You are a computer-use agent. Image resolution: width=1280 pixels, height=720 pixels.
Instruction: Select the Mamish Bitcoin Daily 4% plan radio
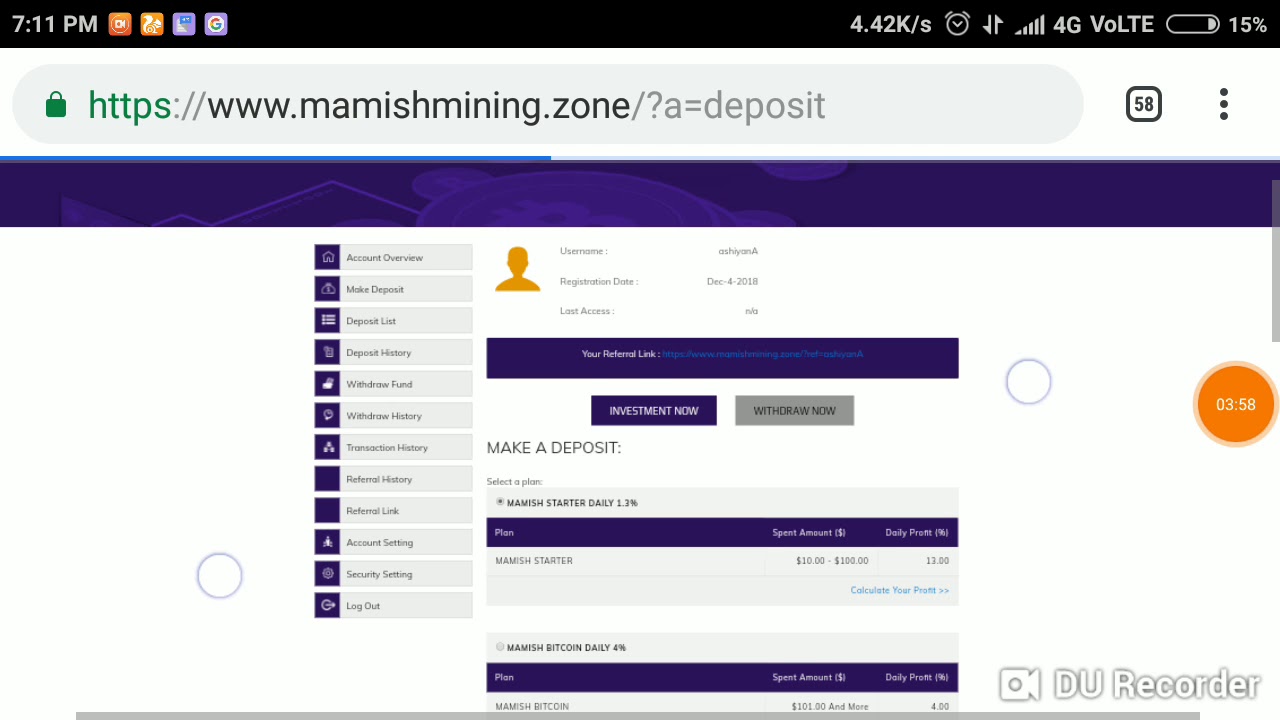[500, 647]
